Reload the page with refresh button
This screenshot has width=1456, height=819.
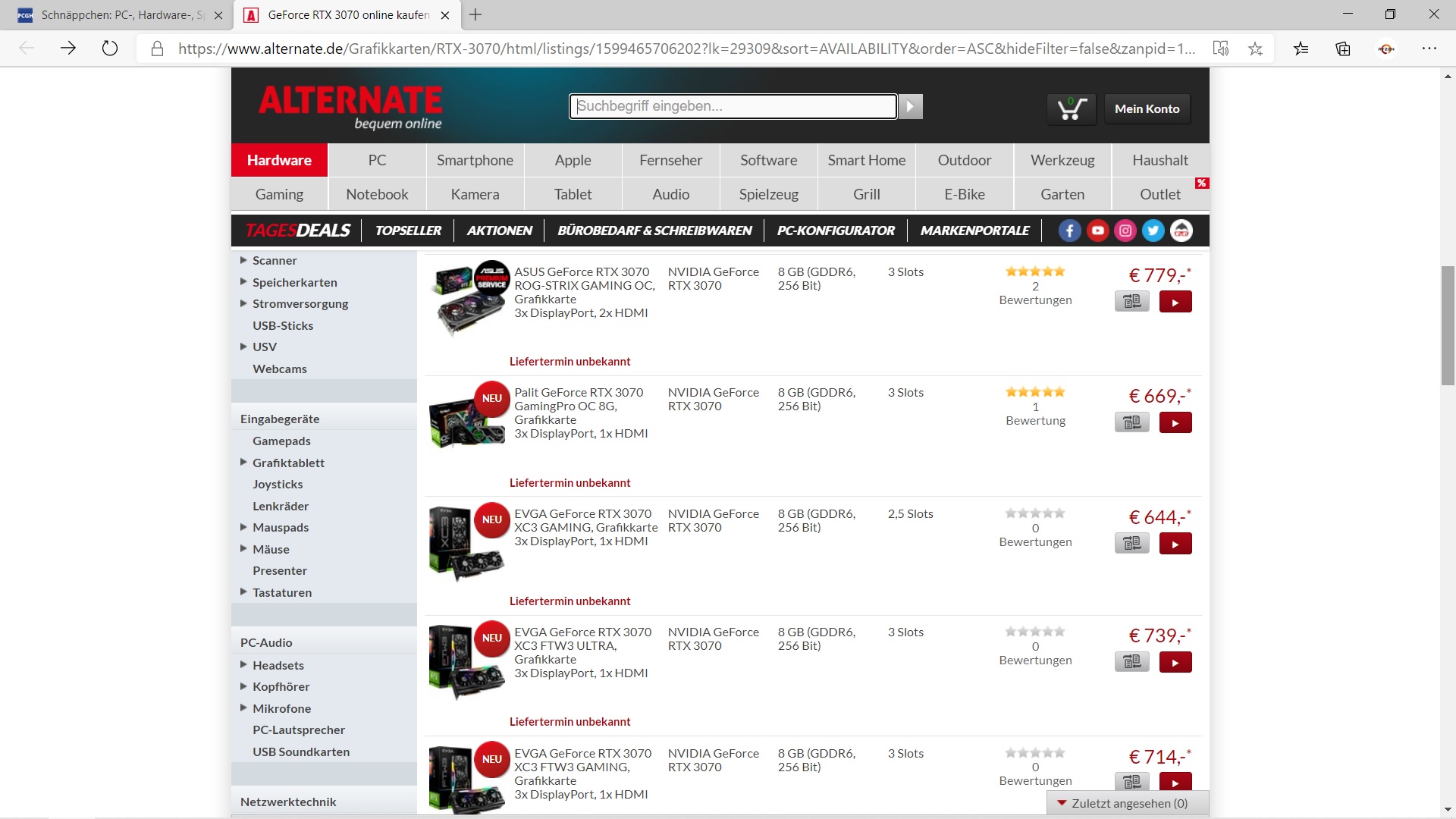point(110,49)
